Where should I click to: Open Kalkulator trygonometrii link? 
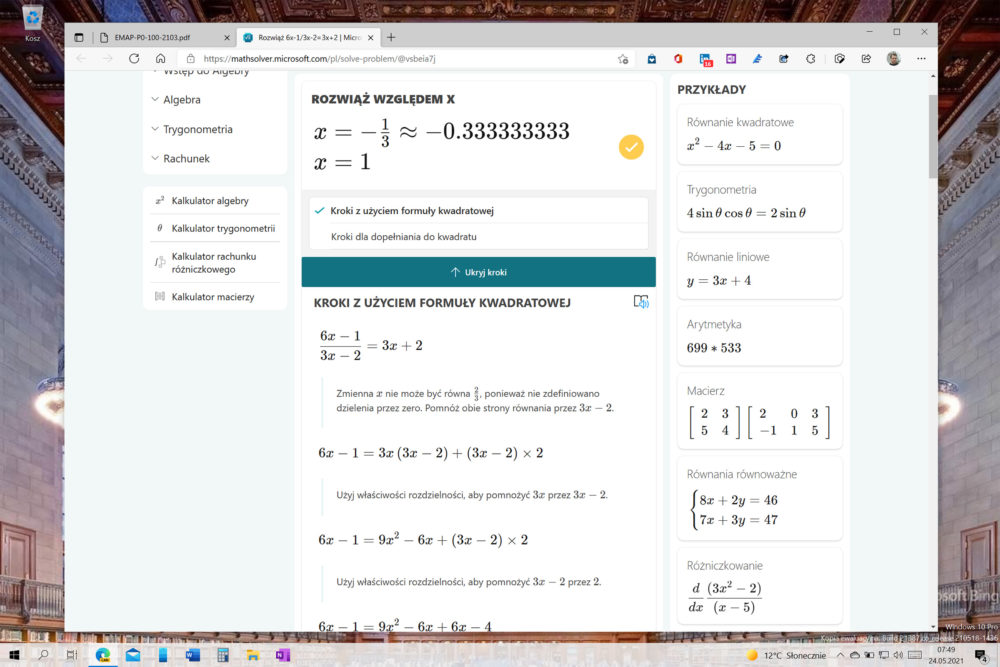[x=223, y=228]
